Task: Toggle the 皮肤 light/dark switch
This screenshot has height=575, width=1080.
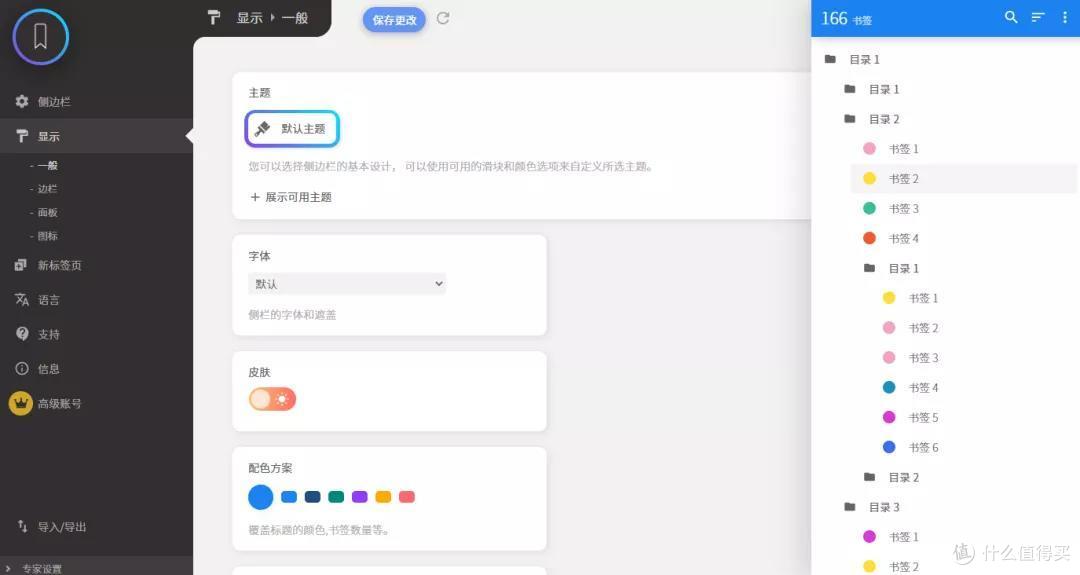Action: click(272, 399)
